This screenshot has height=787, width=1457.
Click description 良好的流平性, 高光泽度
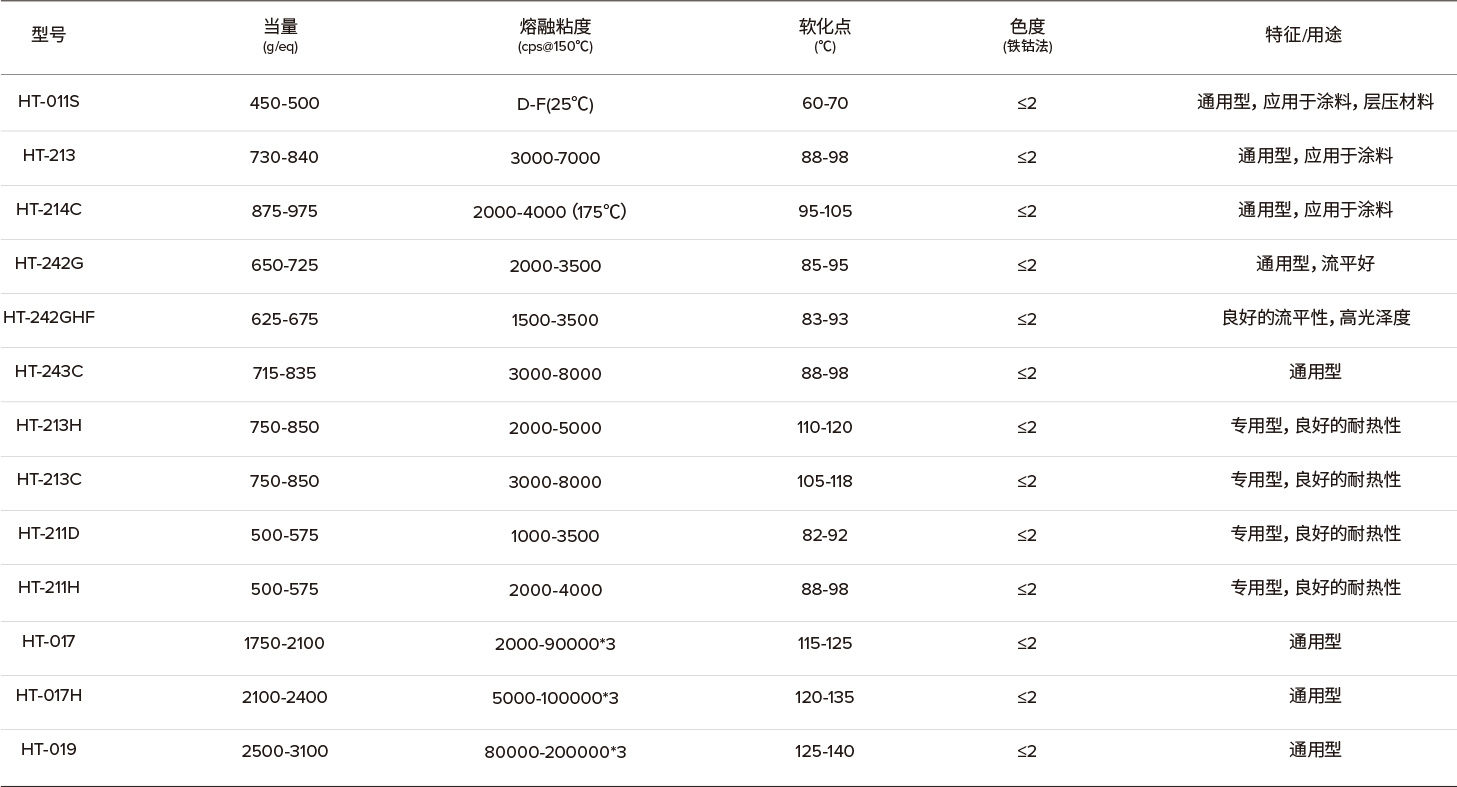coord(1315,318)
